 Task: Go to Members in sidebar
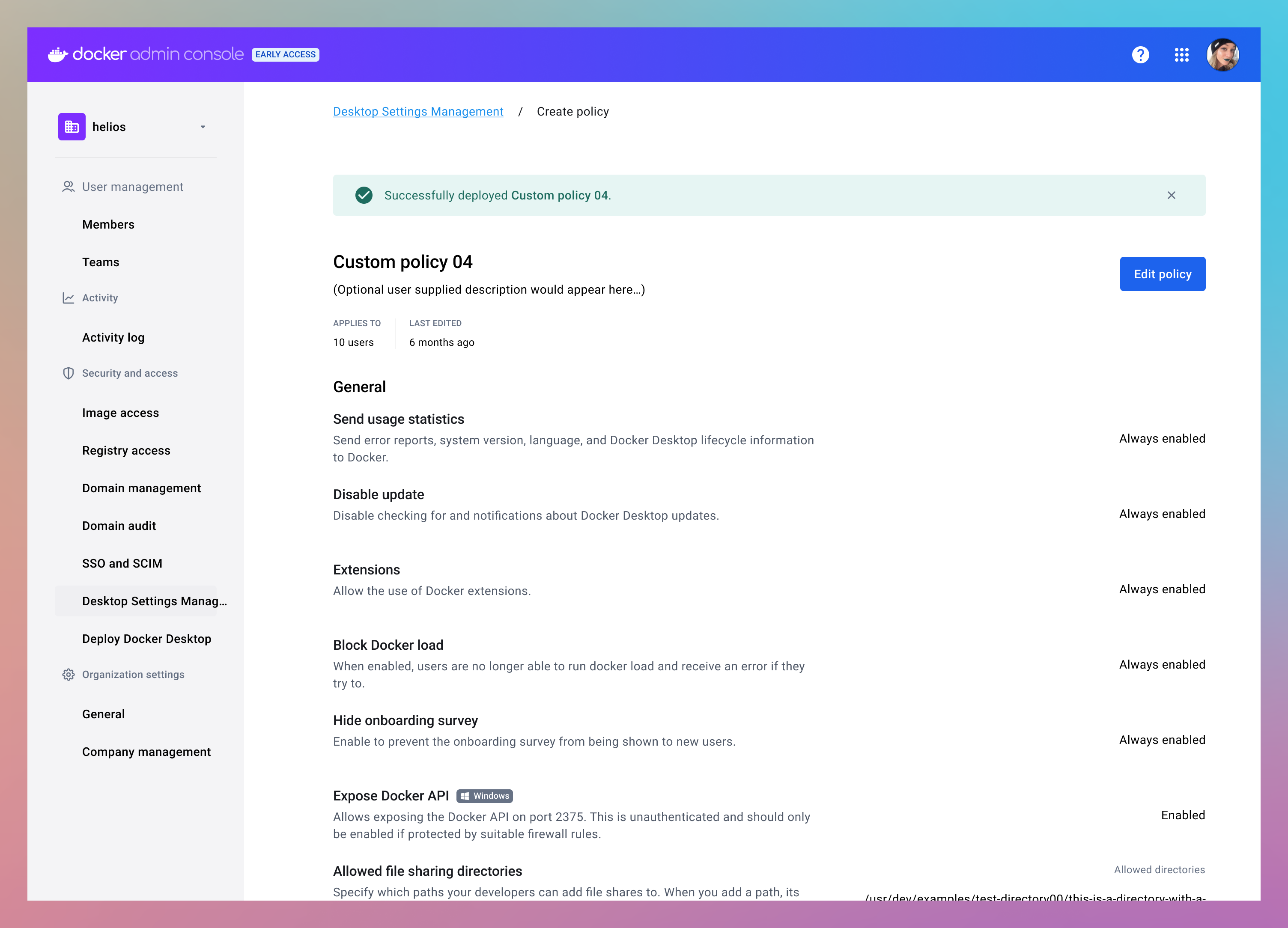point(108,224)
